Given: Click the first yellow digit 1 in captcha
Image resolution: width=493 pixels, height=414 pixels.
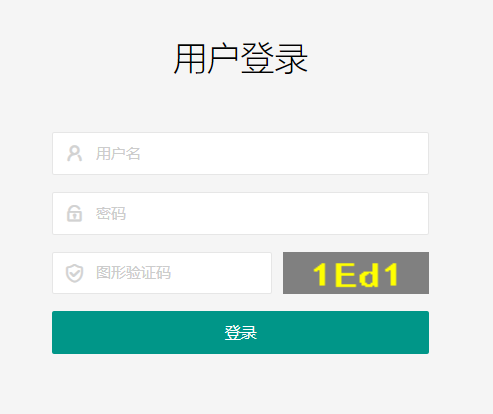Looking at the screenshot, I should click(321, 275).
